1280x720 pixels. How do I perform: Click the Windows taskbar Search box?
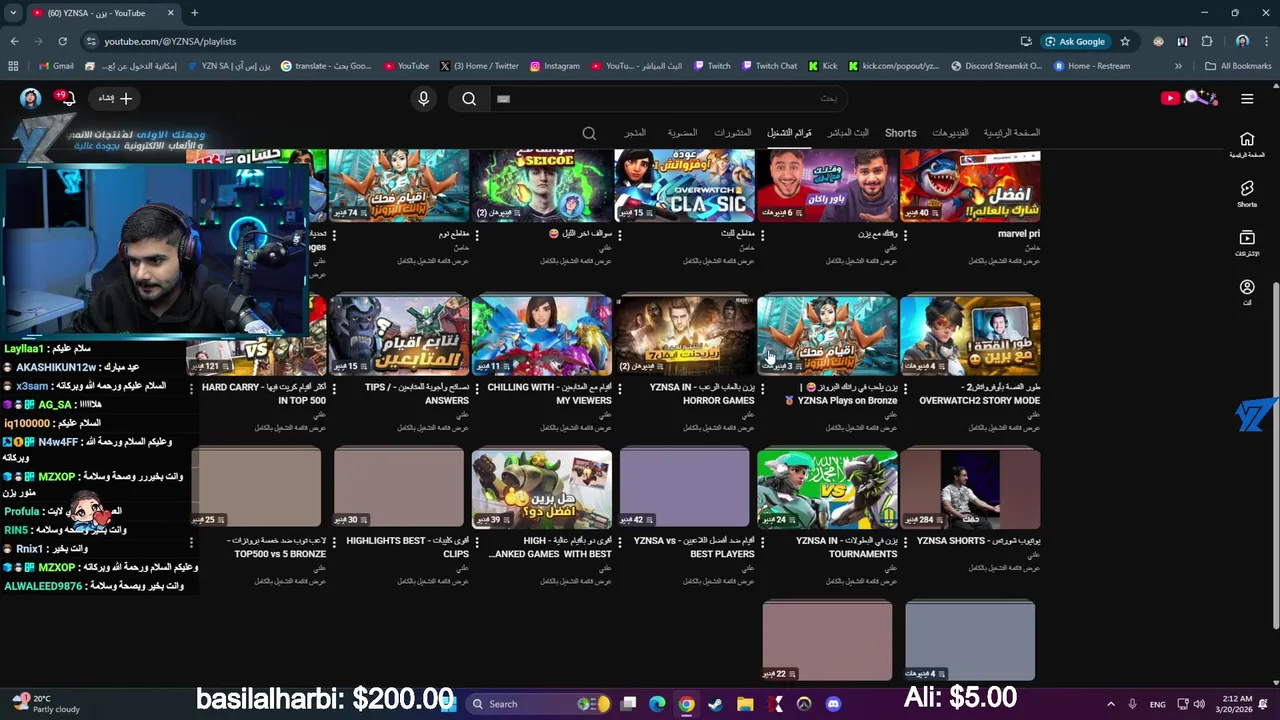536,704
